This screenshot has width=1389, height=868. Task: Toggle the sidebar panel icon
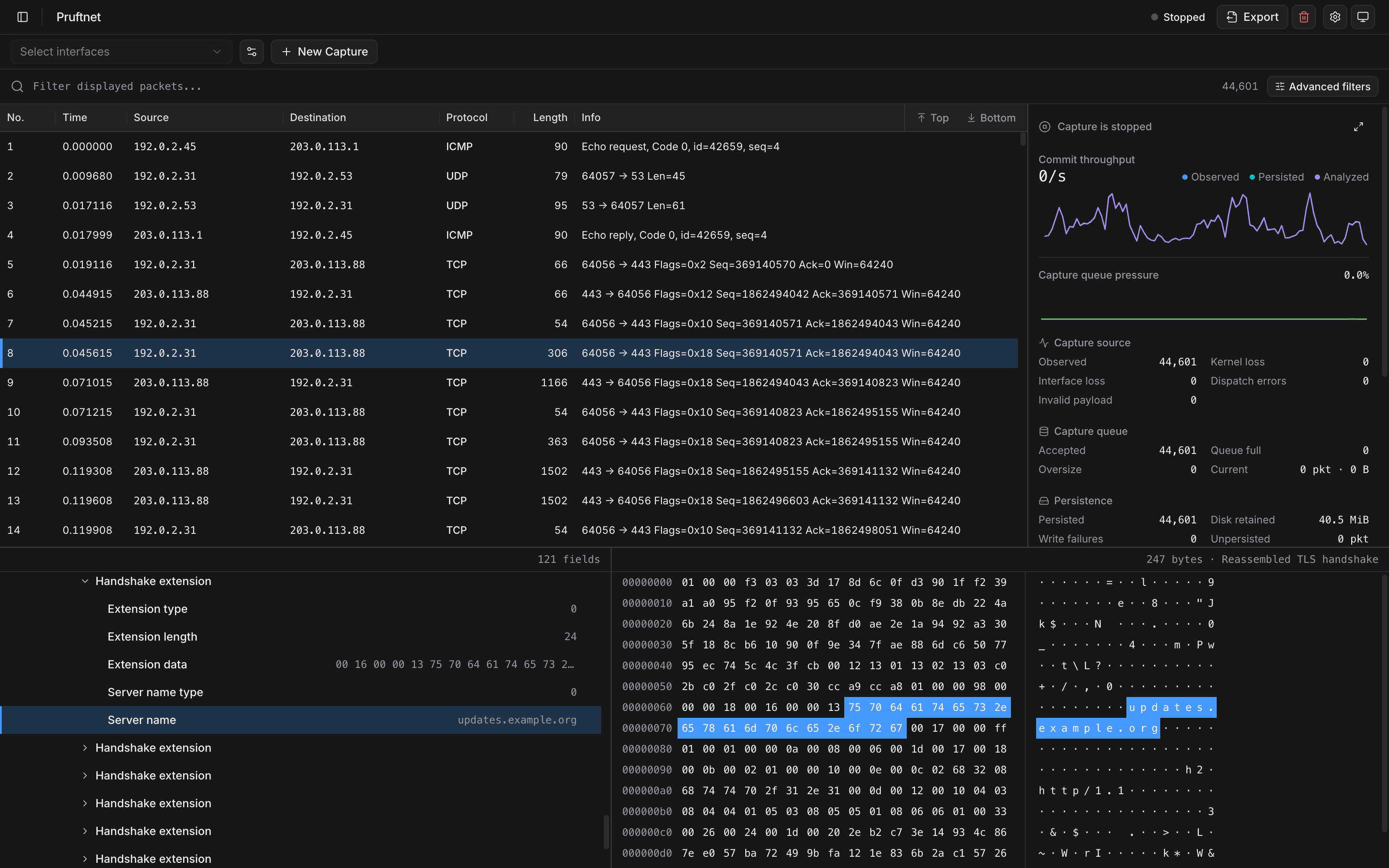(x=23, y=17)
